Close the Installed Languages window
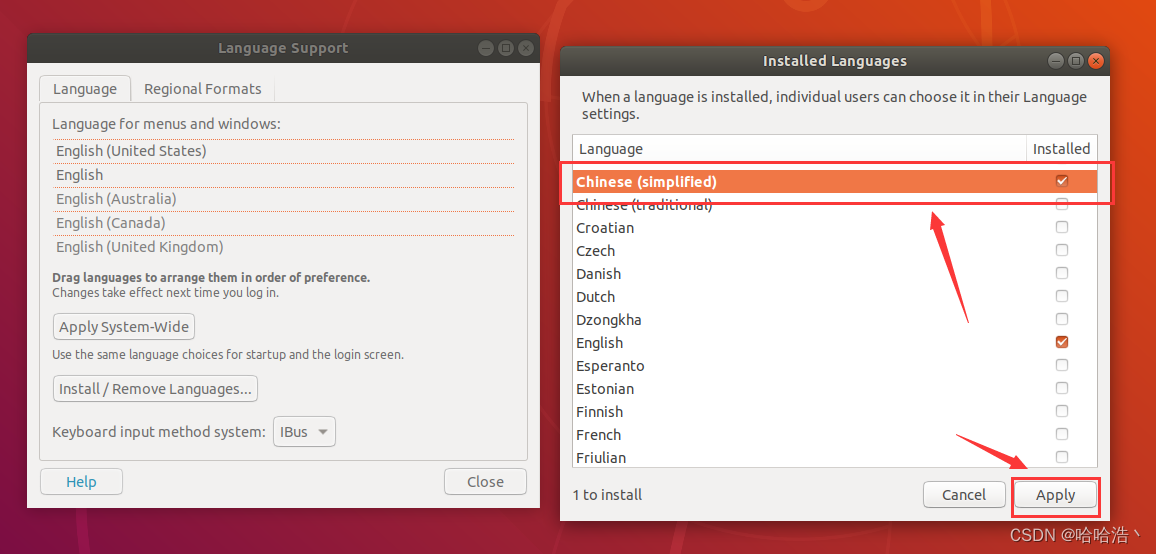The height and width of the screenshot is (554, 1156). pos(1096,60)
